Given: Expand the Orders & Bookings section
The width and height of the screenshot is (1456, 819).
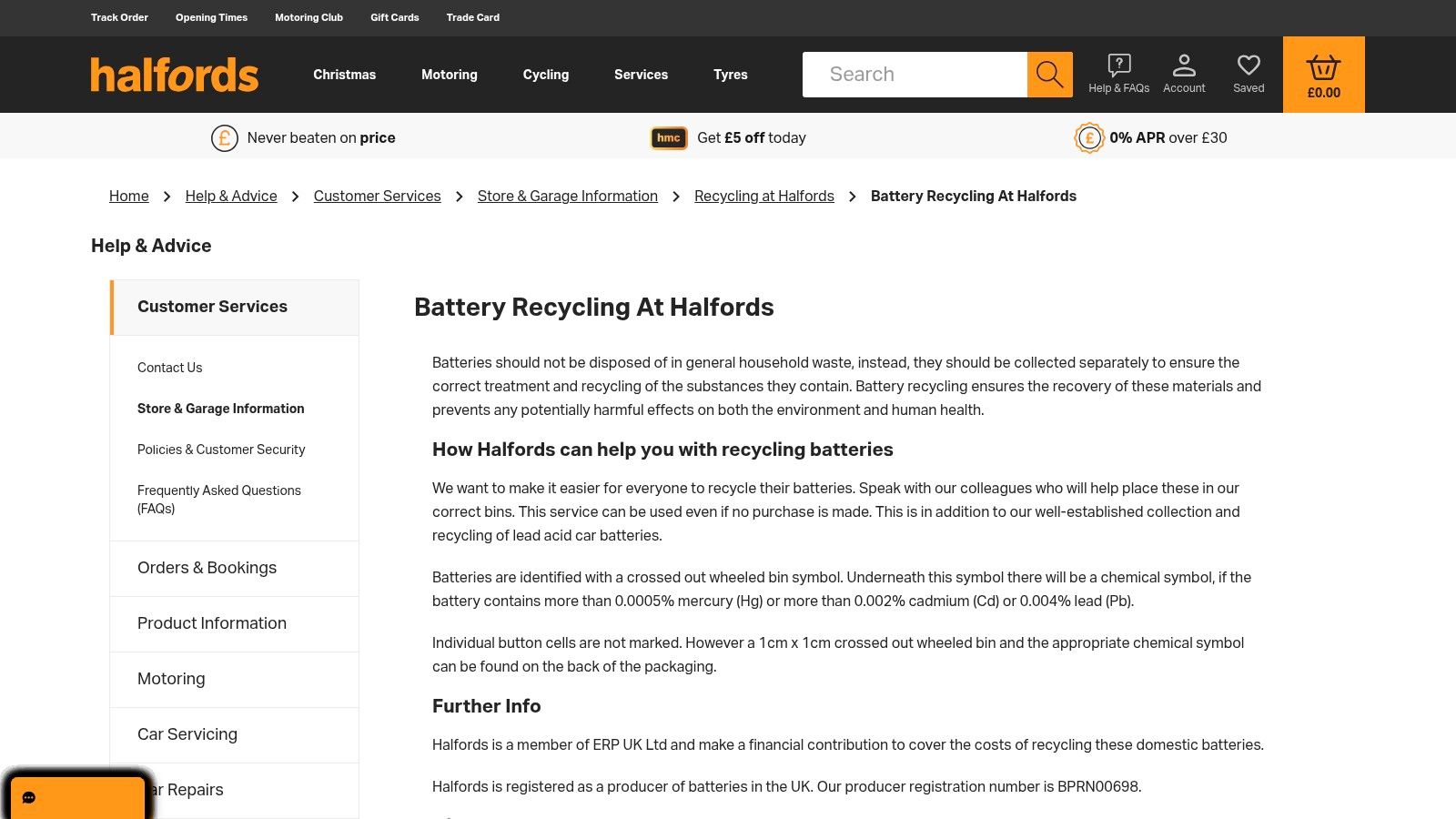Looking at the screenshot, I should tap(207, 567).
